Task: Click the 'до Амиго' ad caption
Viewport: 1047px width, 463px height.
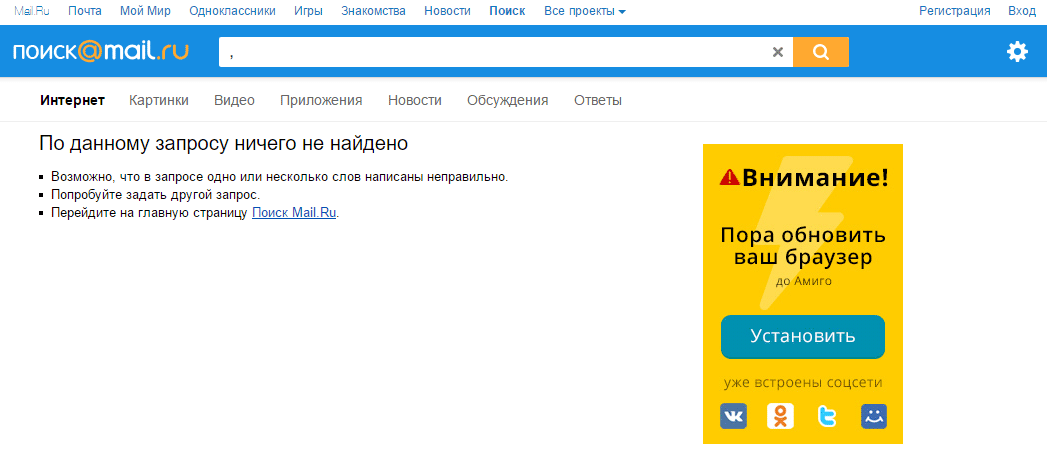Action: pos(804,281)
